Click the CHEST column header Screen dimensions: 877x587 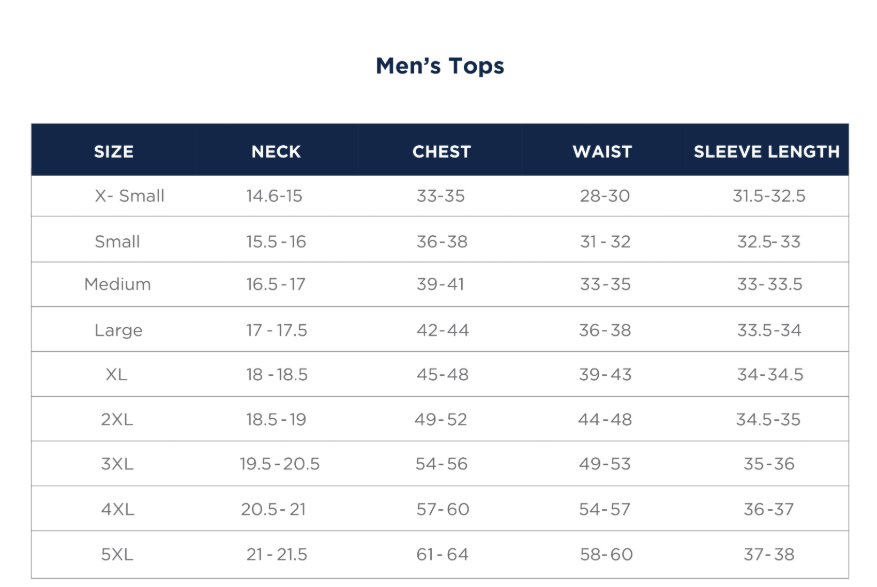(441, 152)
